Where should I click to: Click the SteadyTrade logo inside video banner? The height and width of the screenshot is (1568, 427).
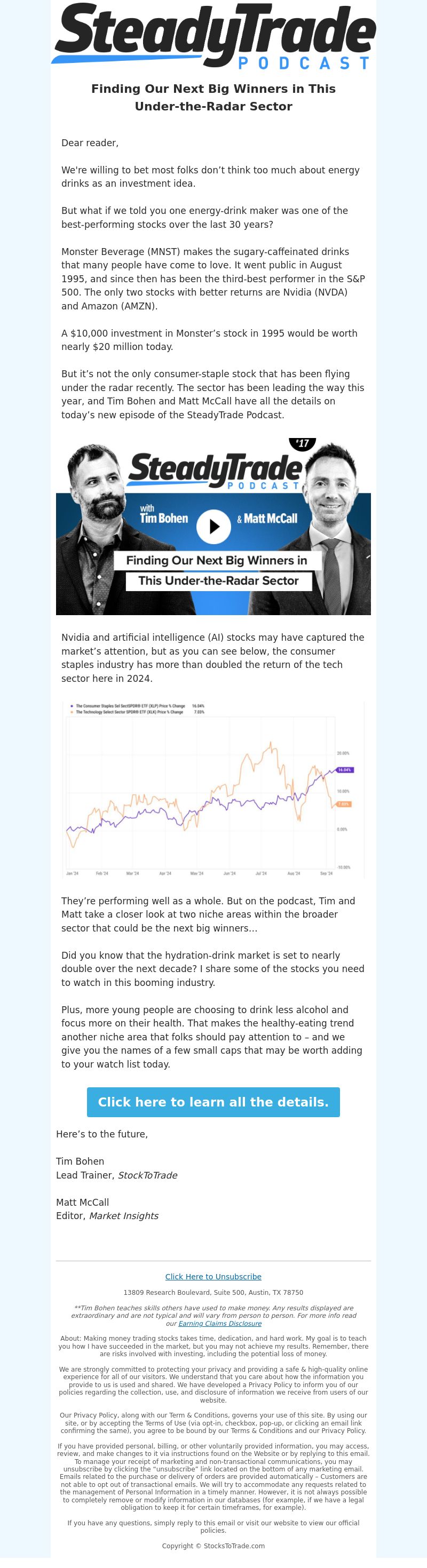pos(215,471)
